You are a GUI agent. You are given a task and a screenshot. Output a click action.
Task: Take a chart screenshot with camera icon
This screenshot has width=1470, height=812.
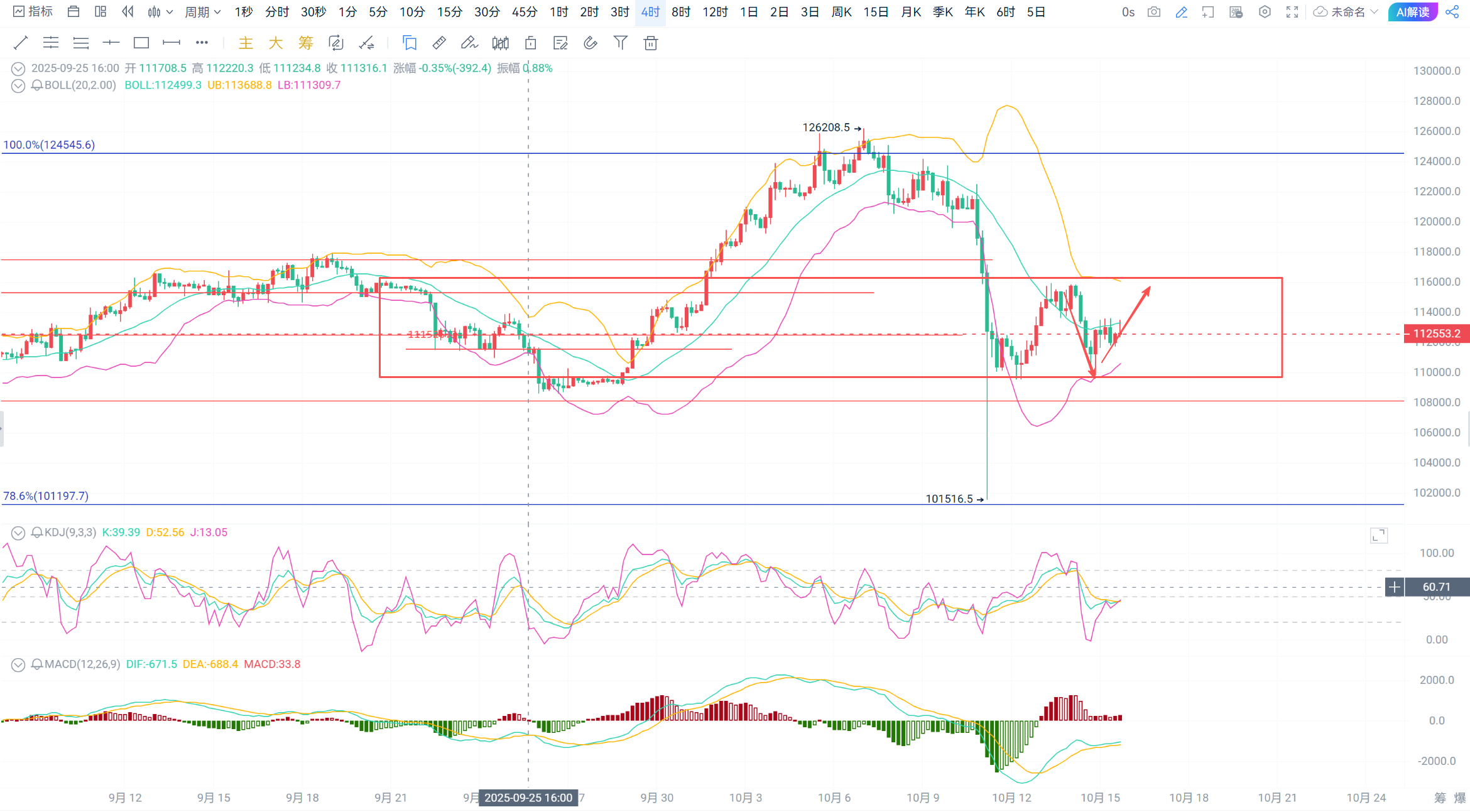click(1154, 12)
